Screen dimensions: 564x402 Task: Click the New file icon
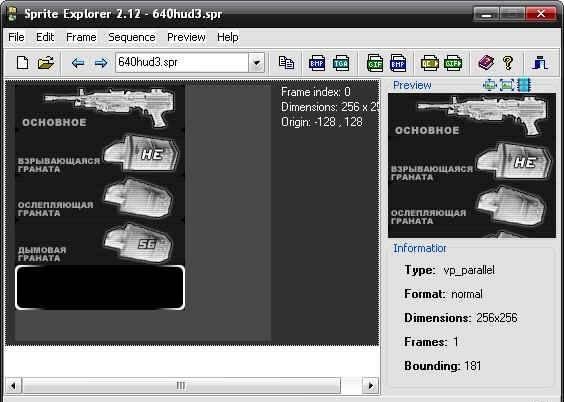pyautogui.click(x=22, y=63)
